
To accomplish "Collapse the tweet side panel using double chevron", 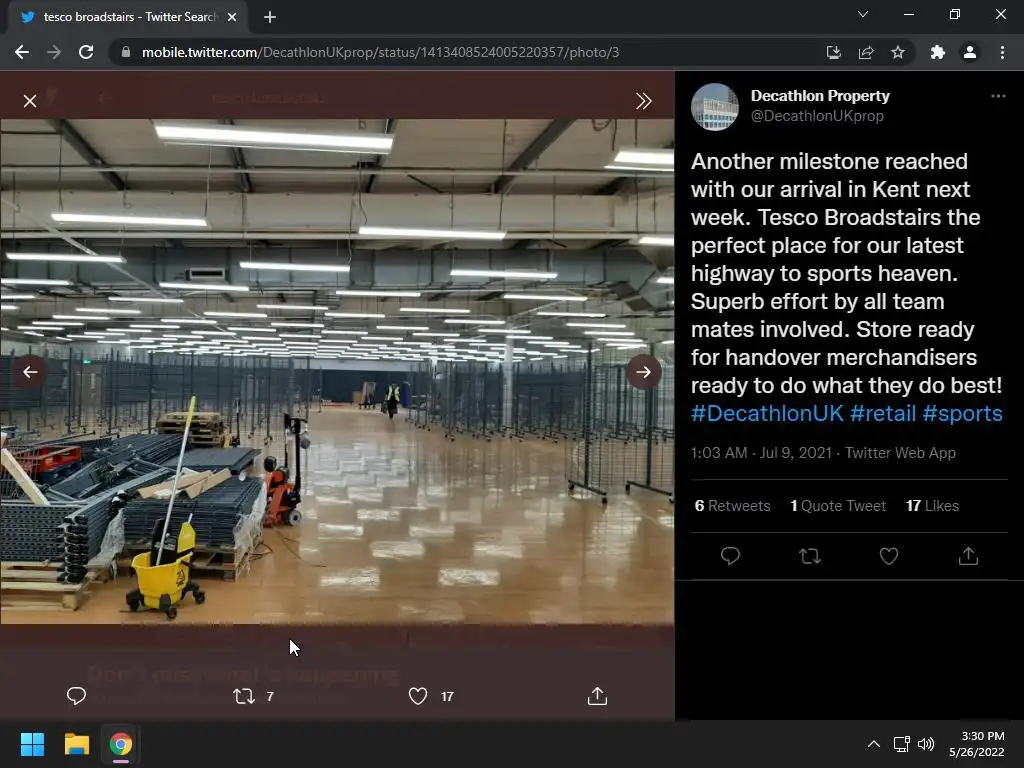I will [643, 101].
